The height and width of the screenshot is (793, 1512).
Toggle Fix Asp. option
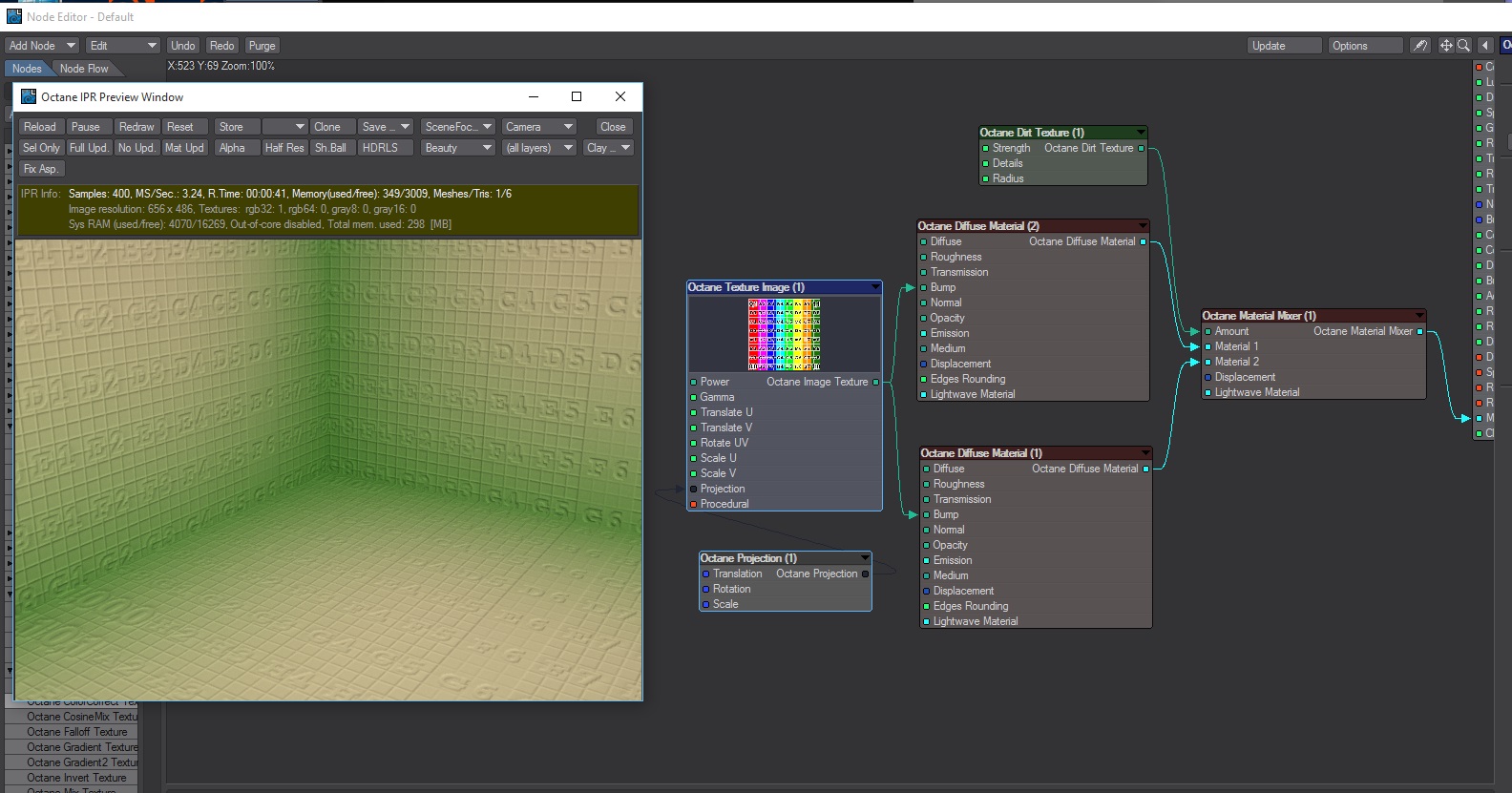(41, 169)
